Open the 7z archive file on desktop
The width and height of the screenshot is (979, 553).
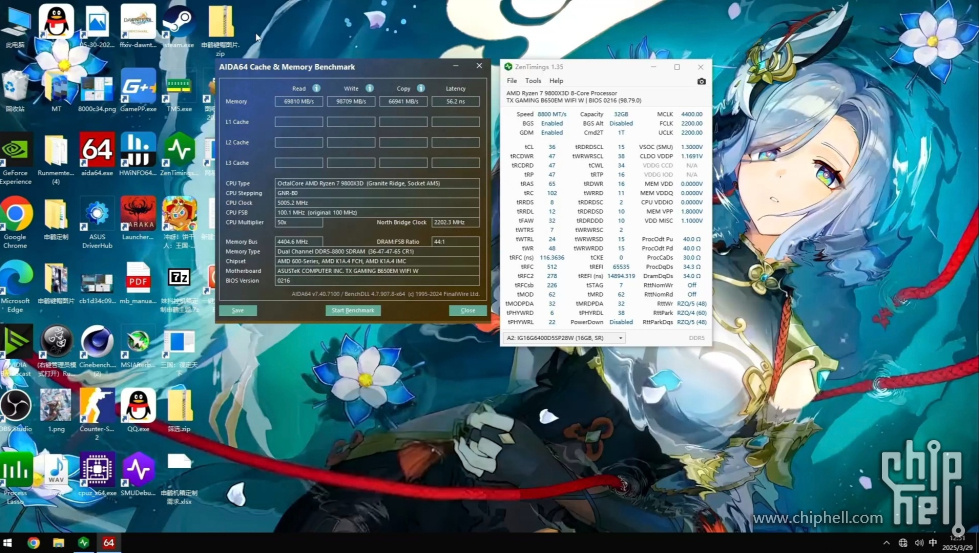(179, 286)
